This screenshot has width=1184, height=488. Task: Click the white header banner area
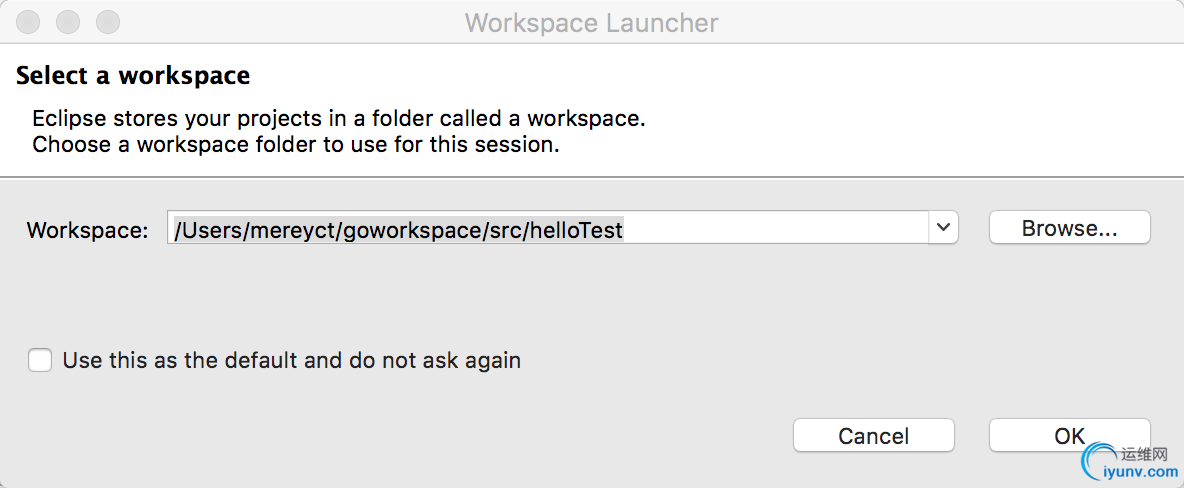pyautogui.click(x=592, y=110)
